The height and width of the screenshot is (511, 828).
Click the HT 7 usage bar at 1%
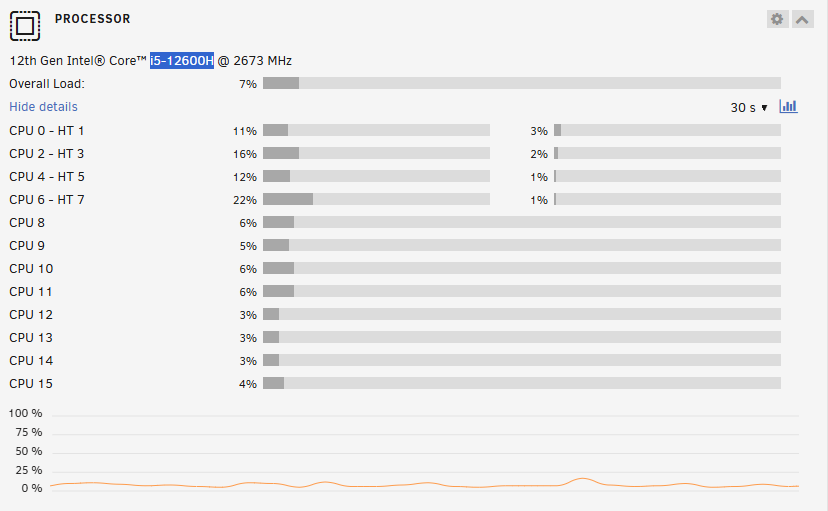(667, 200)
